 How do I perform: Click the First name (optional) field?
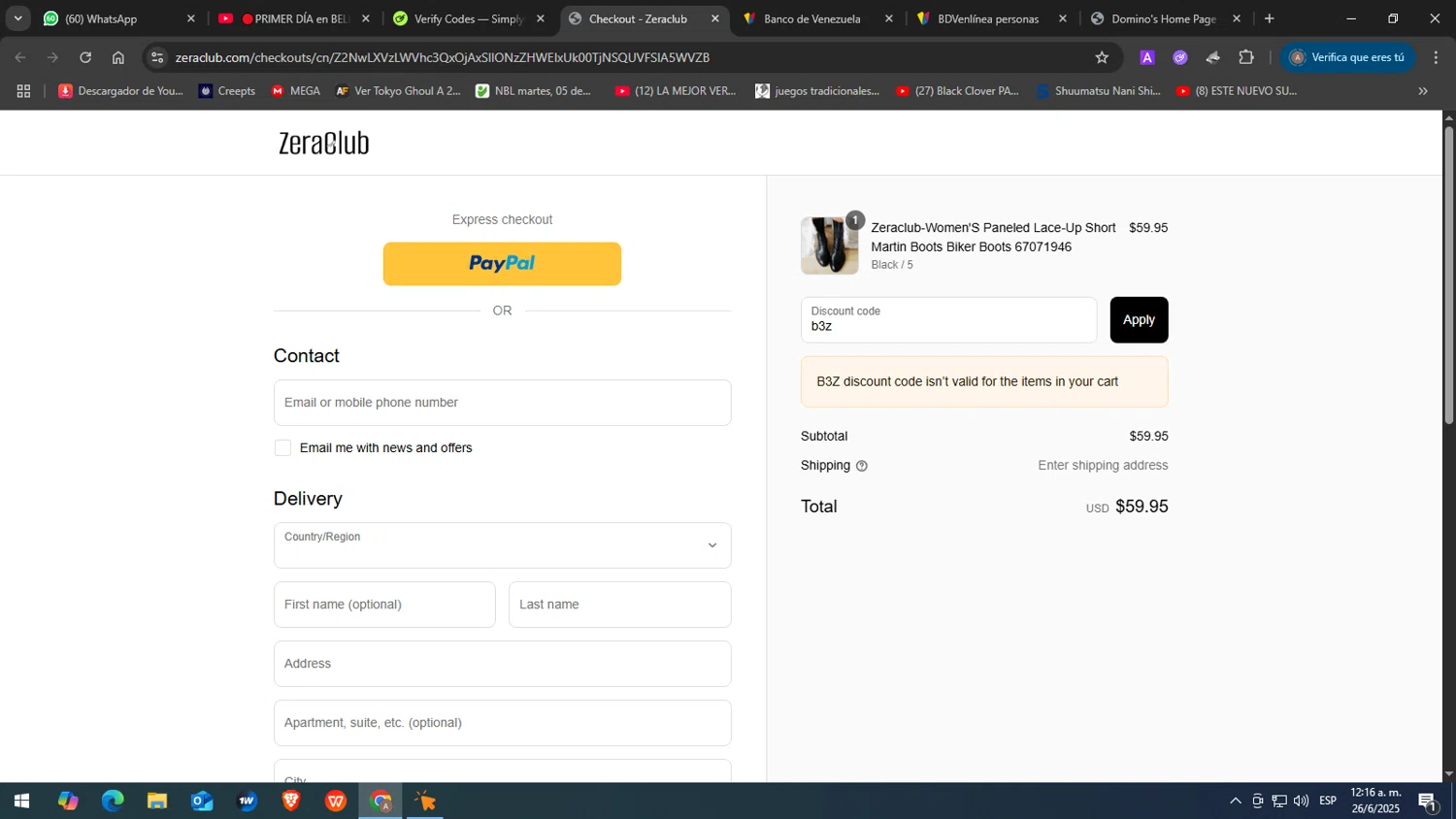tap(384, 605)
